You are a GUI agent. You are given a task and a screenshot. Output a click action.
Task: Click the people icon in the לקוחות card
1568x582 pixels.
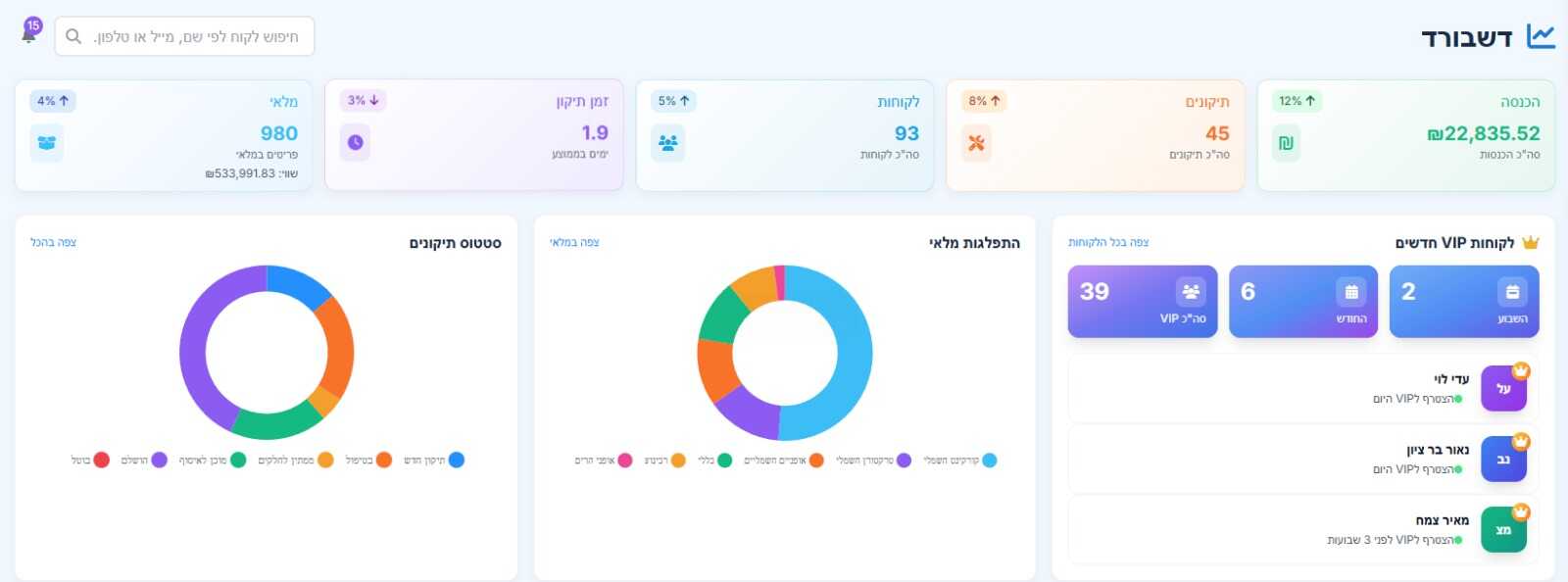pos(668,143)
